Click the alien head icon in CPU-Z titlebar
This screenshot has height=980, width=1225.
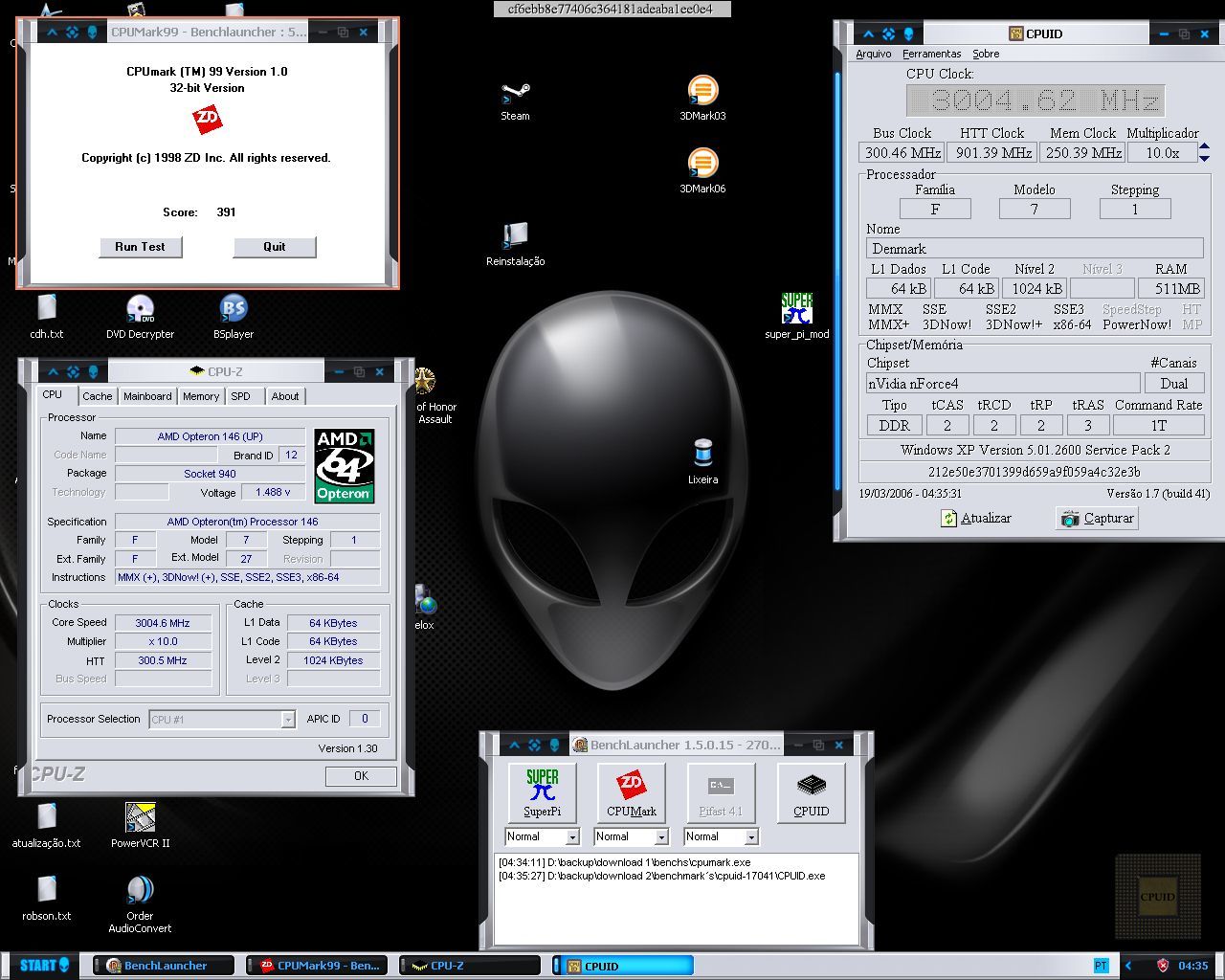(93, 371)
